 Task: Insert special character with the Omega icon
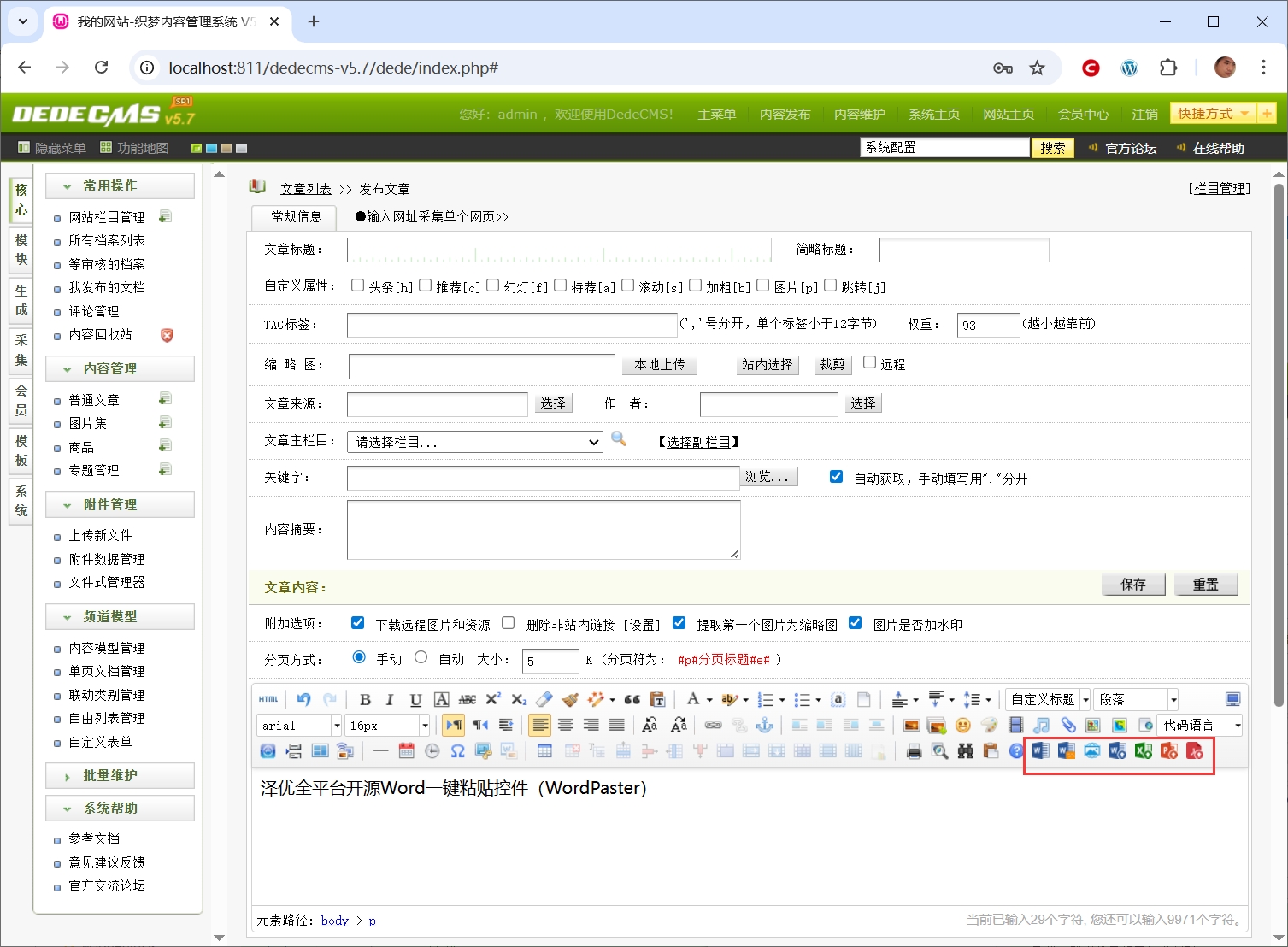(458, 751)
